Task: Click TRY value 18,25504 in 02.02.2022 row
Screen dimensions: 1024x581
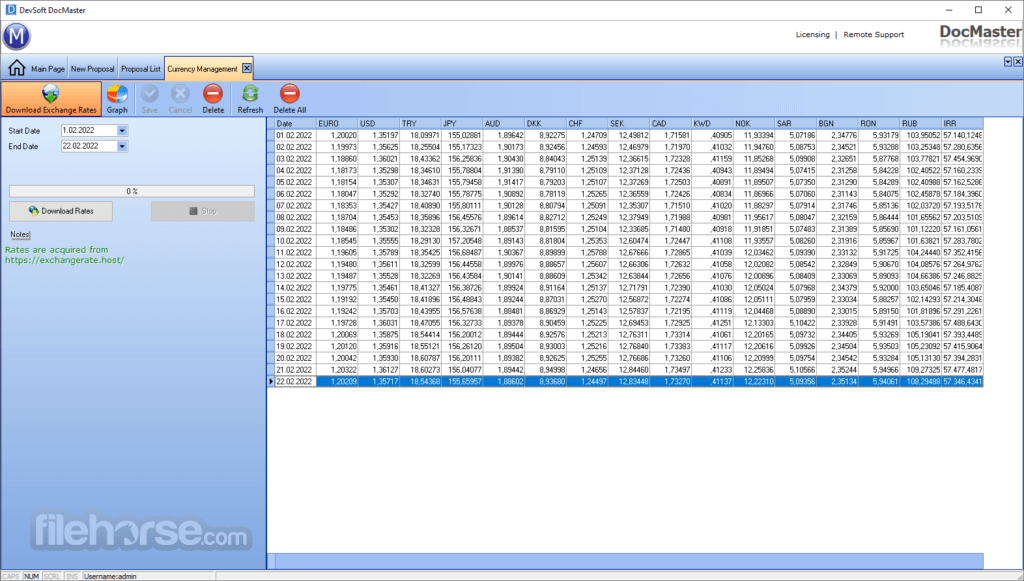Action: click(x=421, y=147)
